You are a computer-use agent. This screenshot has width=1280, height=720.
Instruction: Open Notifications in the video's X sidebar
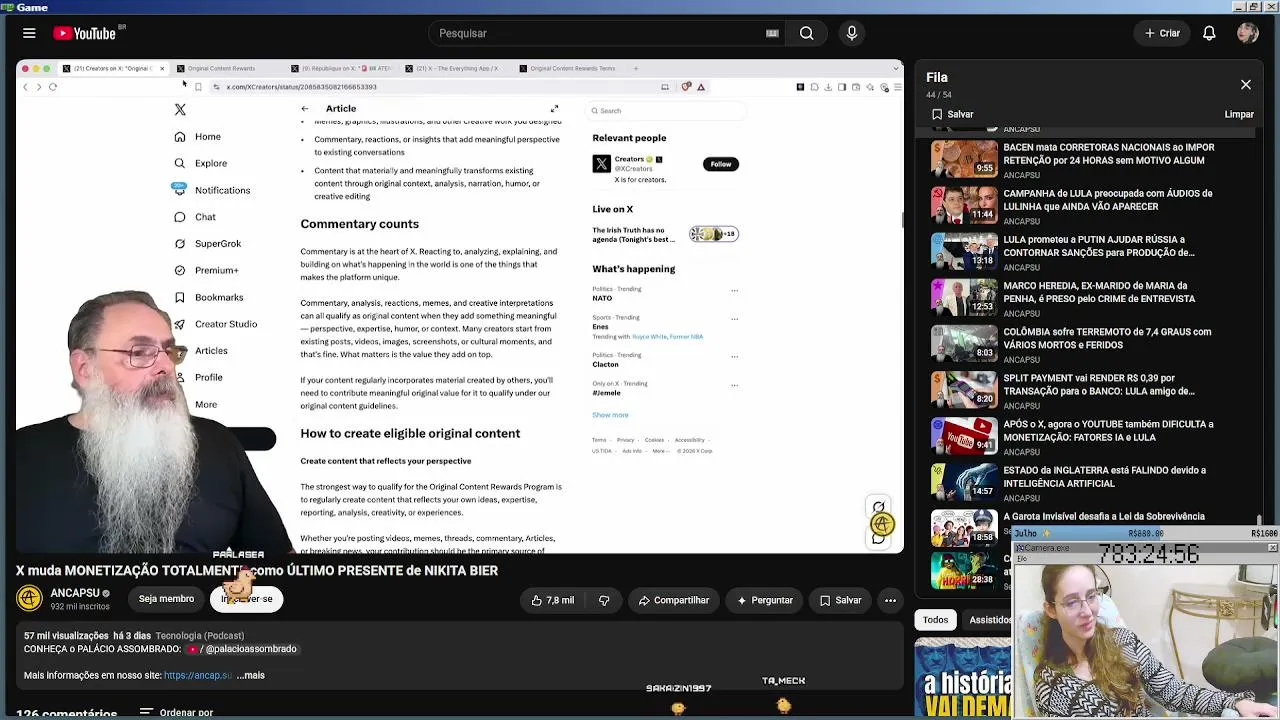212,190
